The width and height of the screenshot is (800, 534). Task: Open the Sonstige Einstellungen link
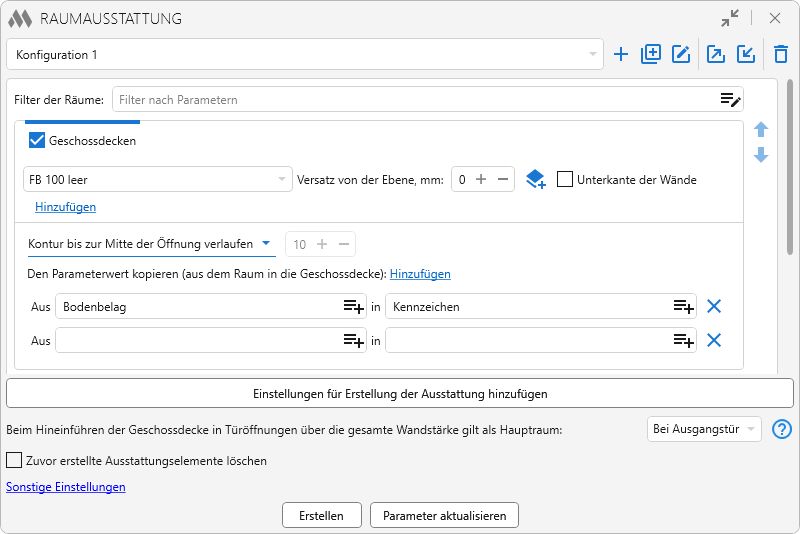(66, 487)
